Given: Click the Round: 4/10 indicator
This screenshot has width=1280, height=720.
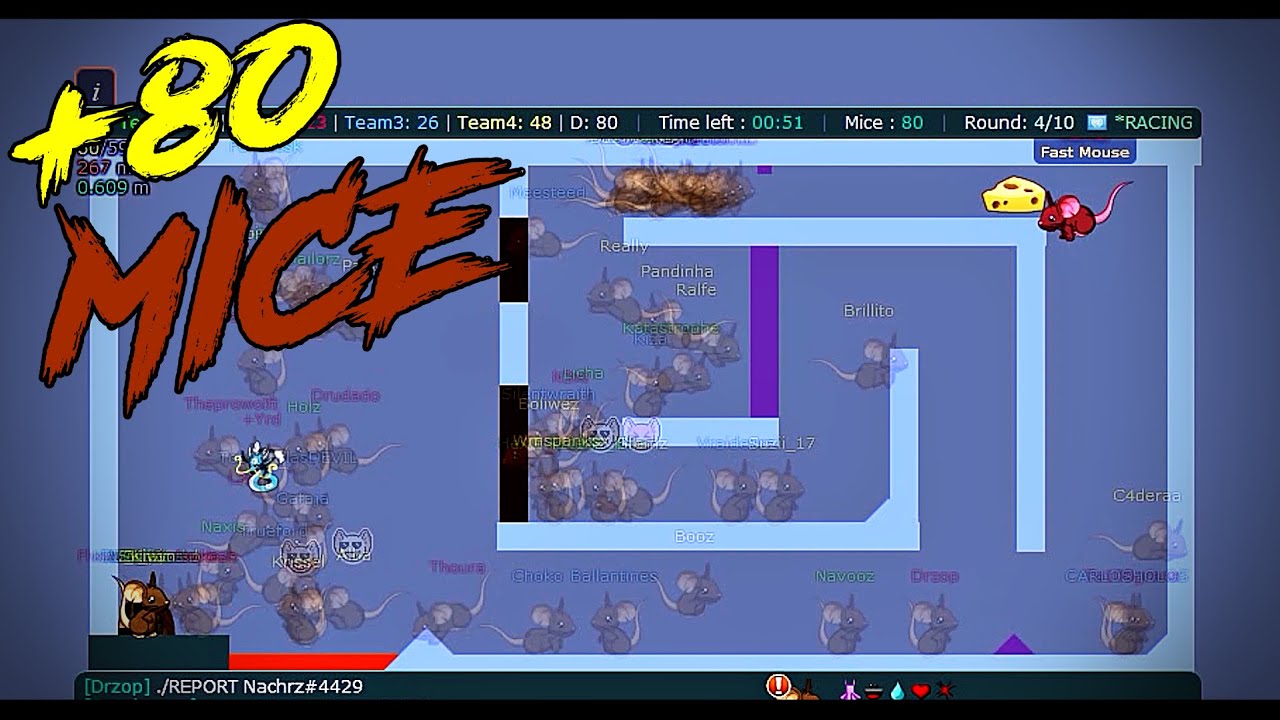Looking at the screenshot, I should (x=1019, y=123).
